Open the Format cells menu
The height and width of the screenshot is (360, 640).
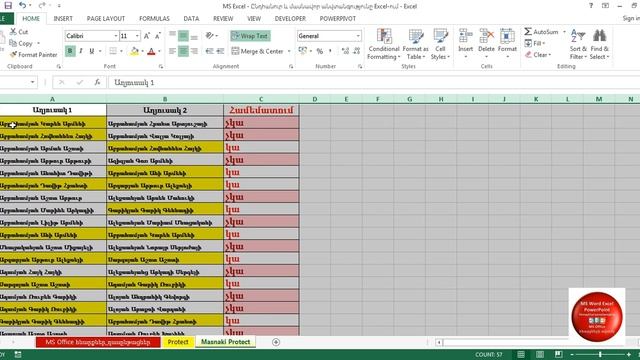507,44
